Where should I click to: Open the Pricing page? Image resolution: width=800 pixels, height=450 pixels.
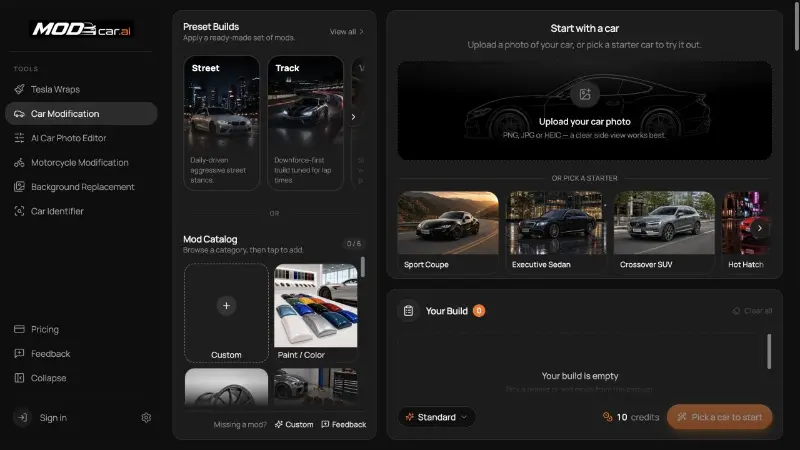click(x=81, y=329)
